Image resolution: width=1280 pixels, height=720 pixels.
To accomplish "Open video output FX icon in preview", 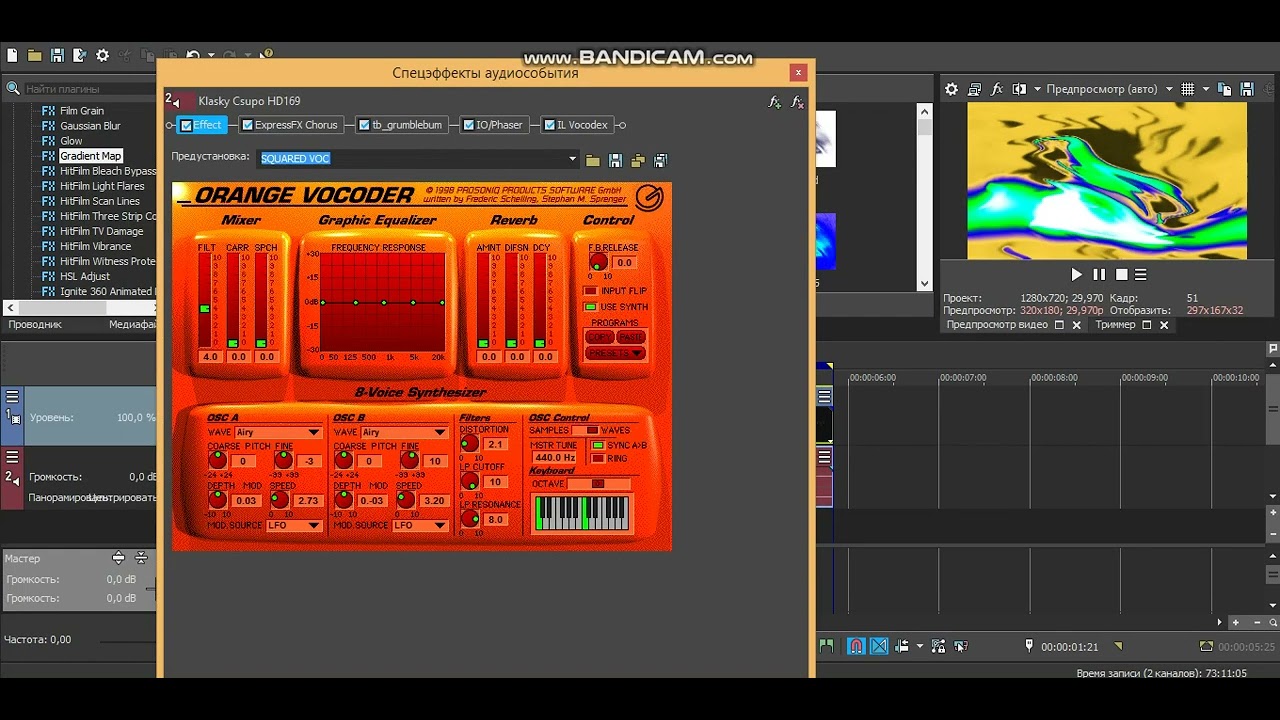I will point(997,89).
